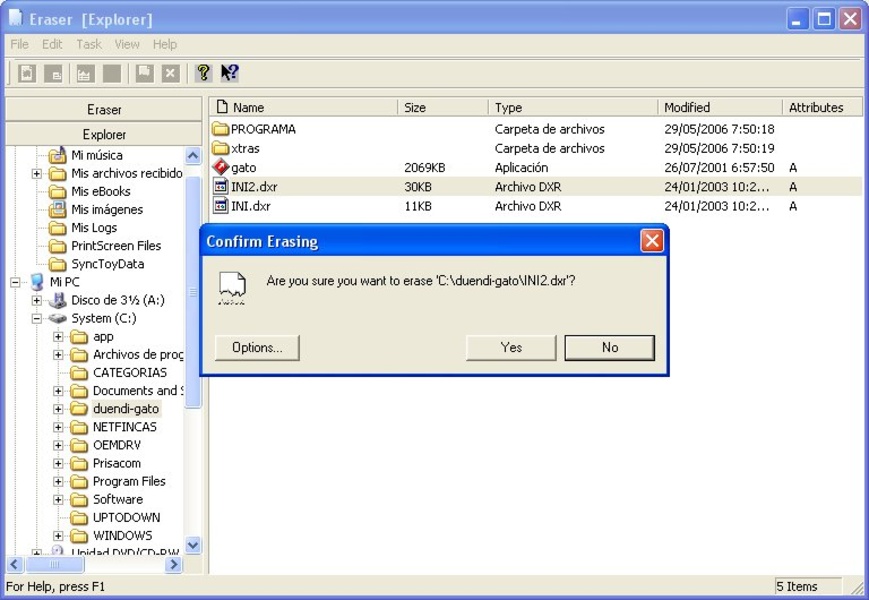Select the Disco de 3½ (A:) floppy icon
This screenshot has height=600, width=869.
[x=58, y=300]
